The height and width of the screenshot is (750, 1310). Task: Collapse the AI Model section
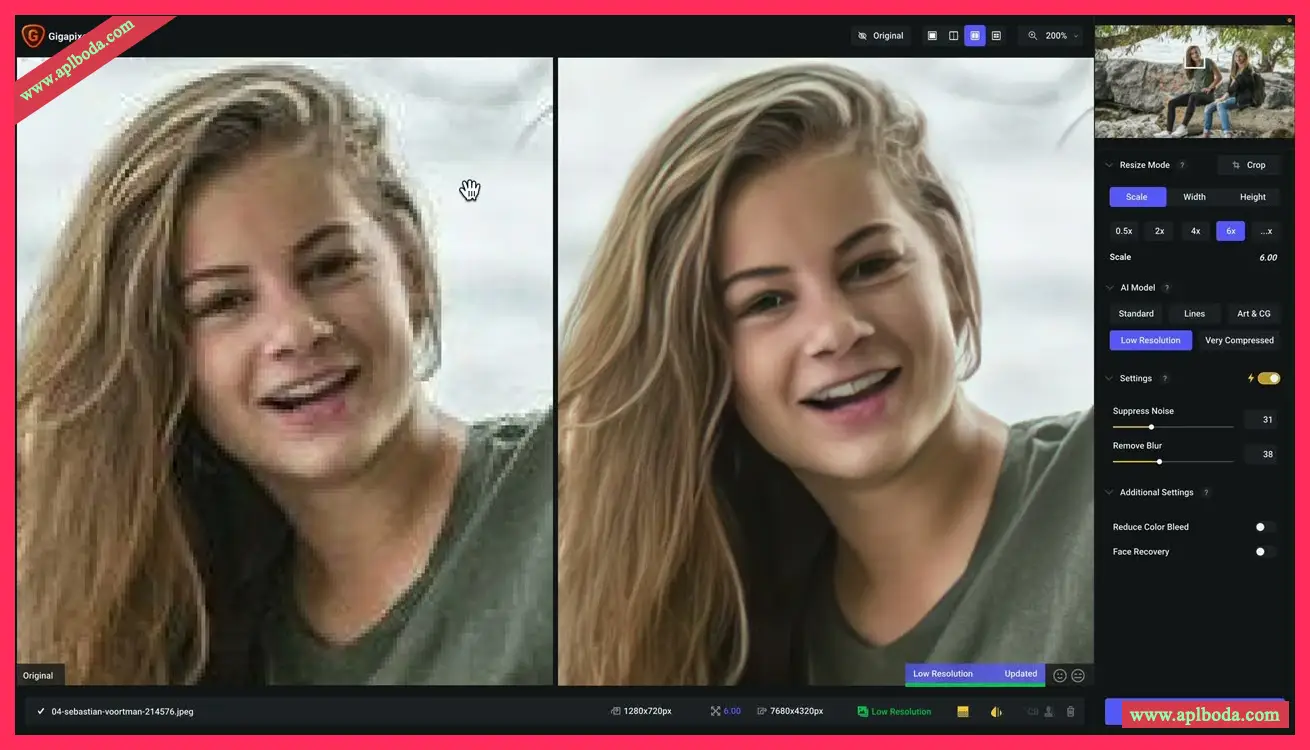[x=1108, y=288]
